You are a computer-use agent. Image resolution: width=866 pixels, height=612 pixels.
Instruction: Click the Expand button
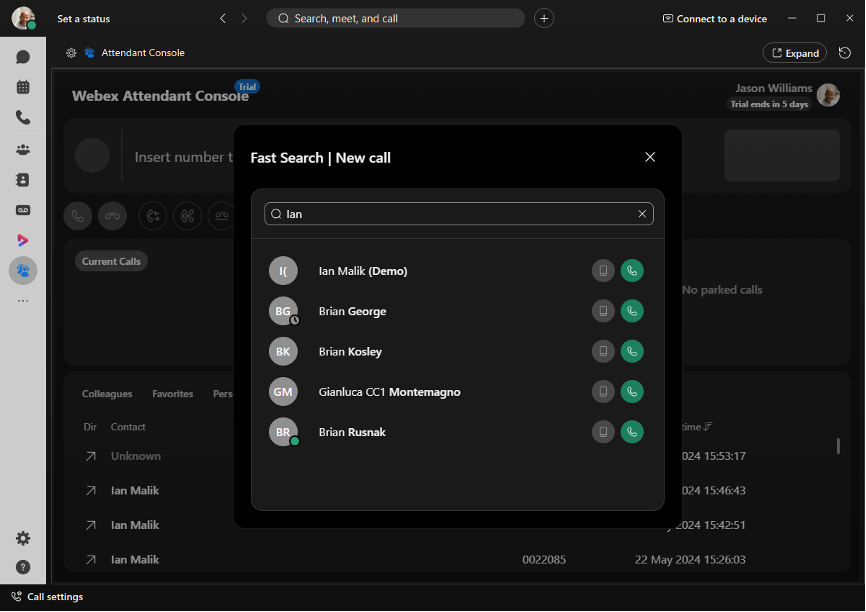click(795, 53)
